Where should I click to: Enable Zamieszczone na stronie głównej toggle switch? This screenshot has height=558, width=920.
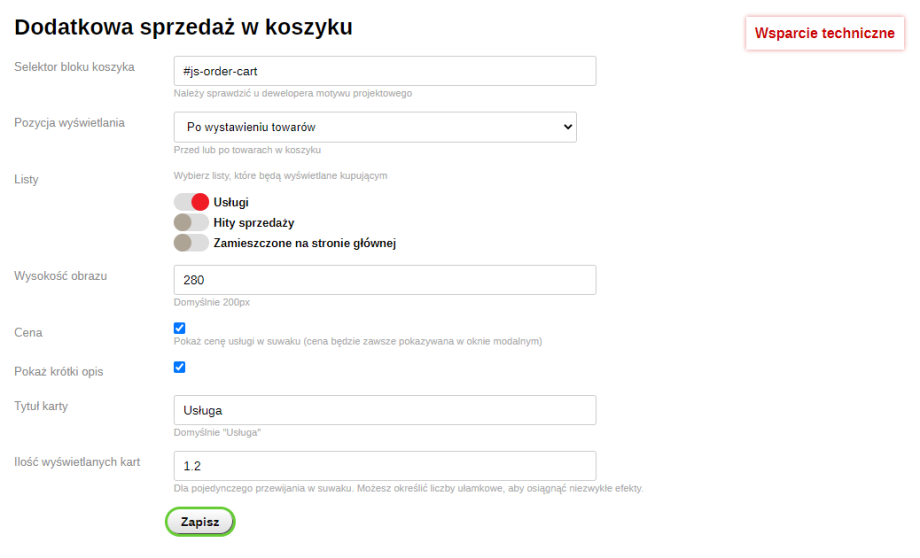[191, 242]
